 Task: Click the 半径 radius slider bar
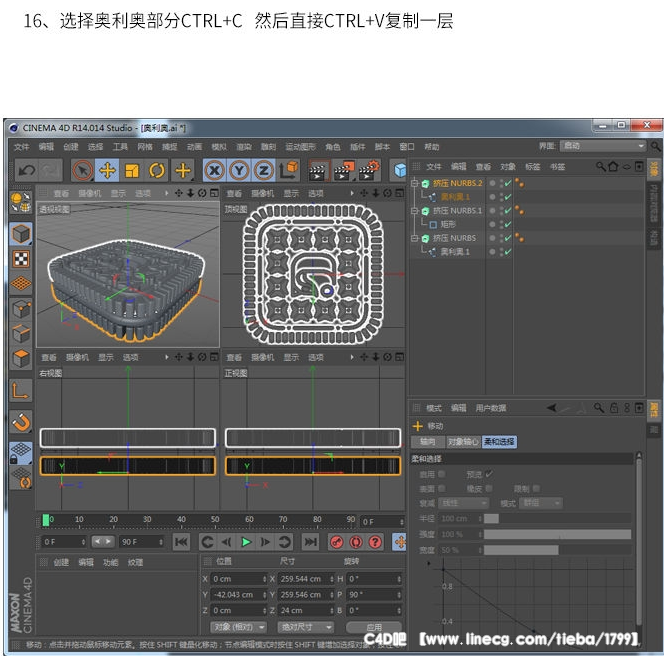click(557, 519)
